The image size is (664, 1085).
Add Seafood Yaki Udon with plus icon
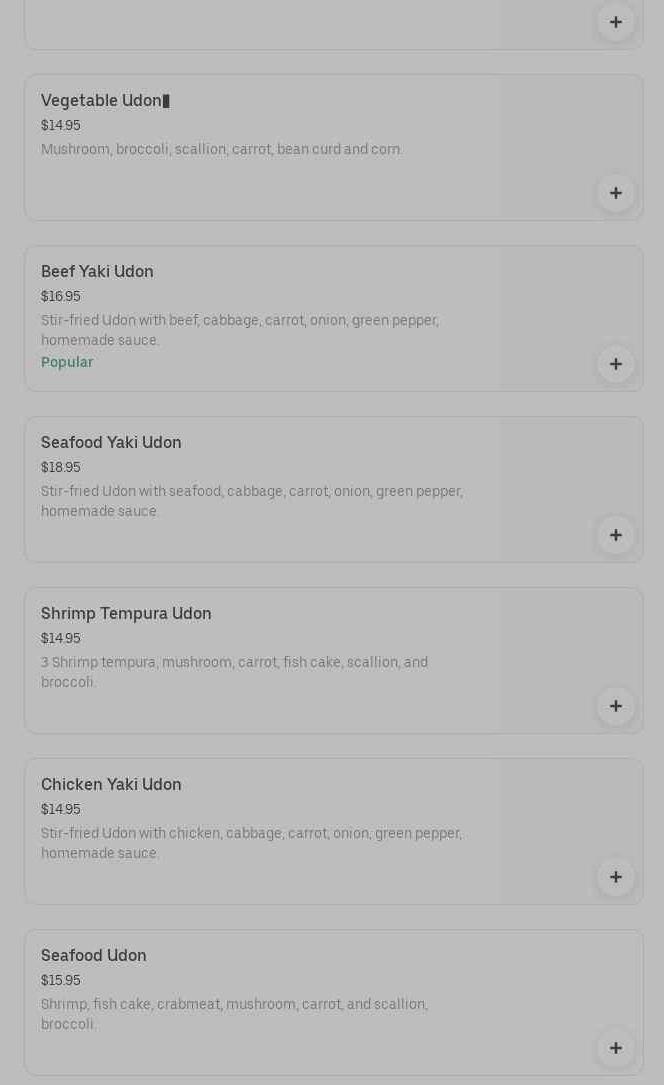point(615,535)
